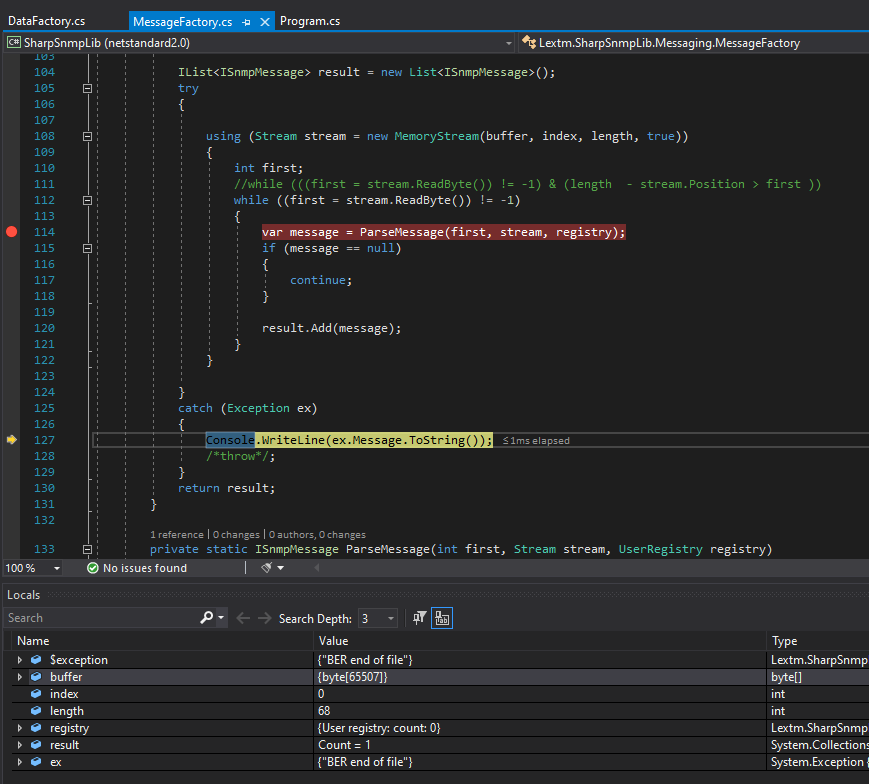Click the search magnifier icon in Locals
The image size is (869, 784).
206,619
